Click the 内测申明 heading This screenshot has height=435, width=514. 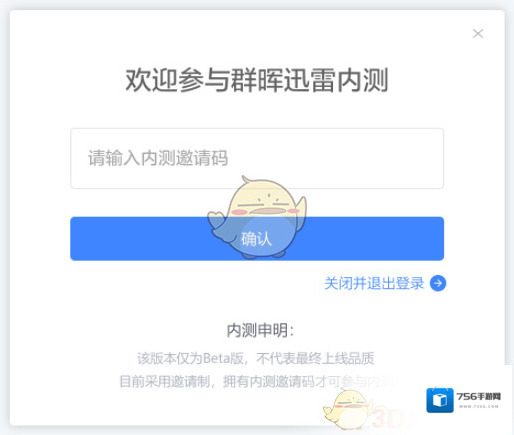(260, 331)
